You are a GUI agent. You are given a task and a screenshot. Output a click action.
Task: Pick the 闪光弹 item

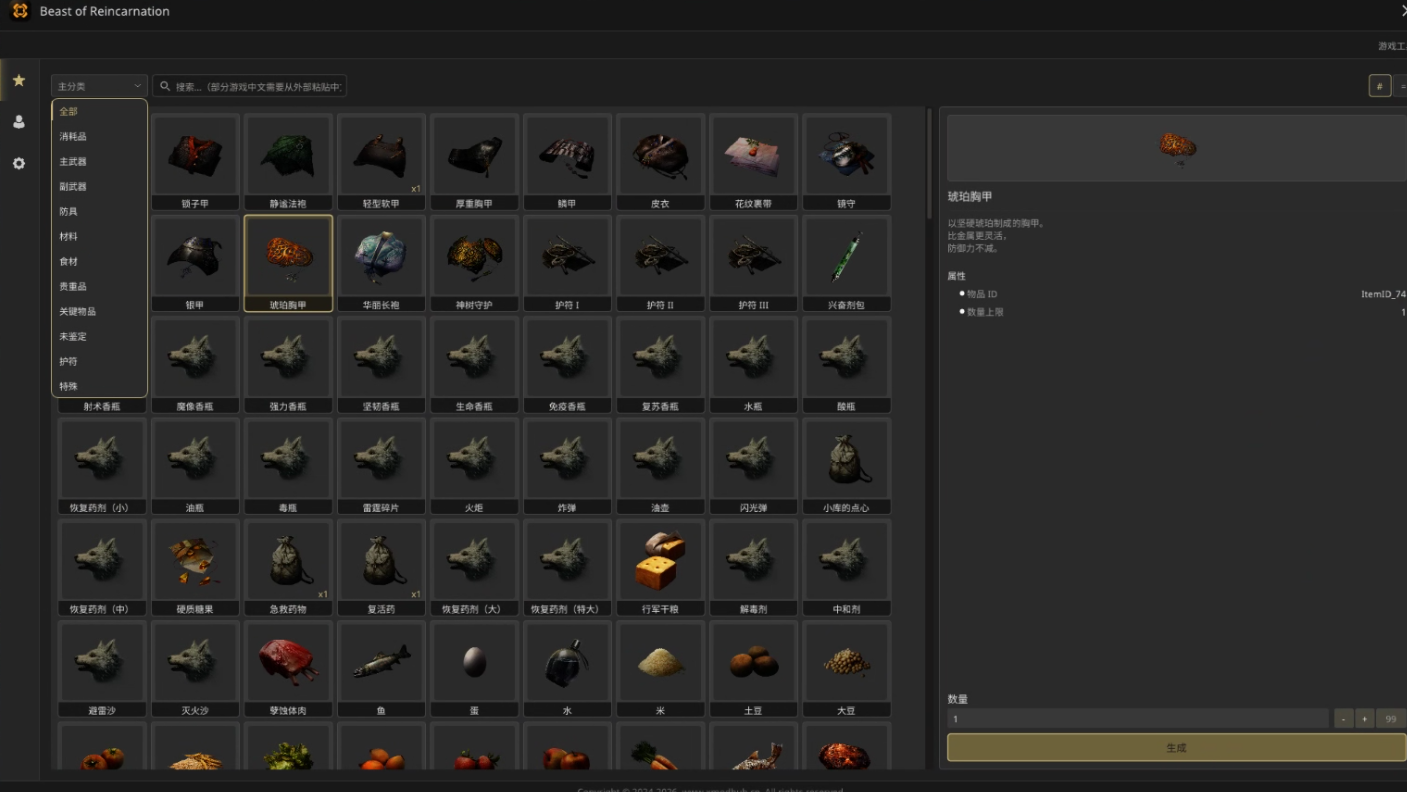pyautogui.click(x=753, y=466)
